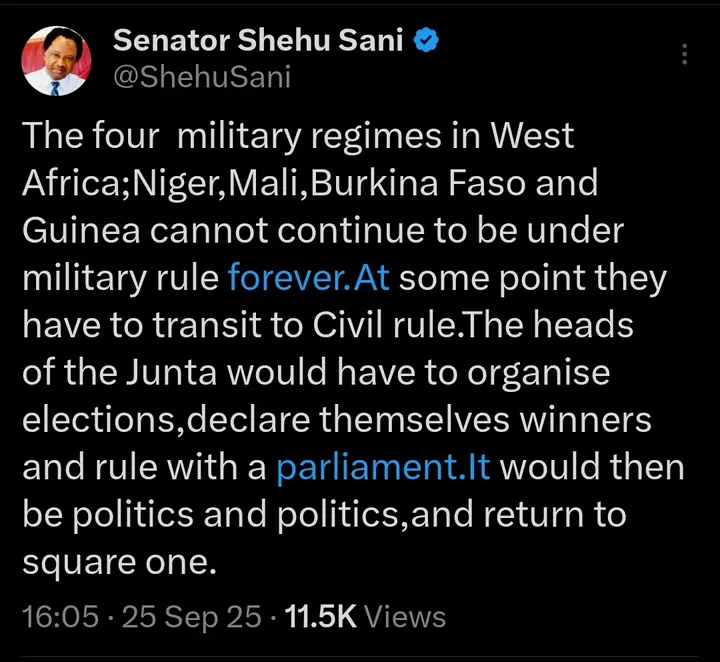Viewport: 720px width, 662px height.
Task: Click the 25 Sep 25 date
Action: point(191,615)
